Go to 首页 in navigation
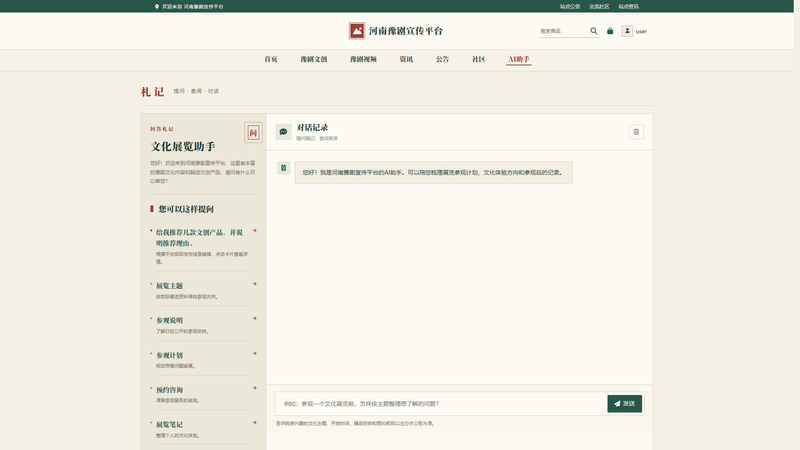This screenshot has width=800, height=450. pyautogui.click(x=271, y=59)
